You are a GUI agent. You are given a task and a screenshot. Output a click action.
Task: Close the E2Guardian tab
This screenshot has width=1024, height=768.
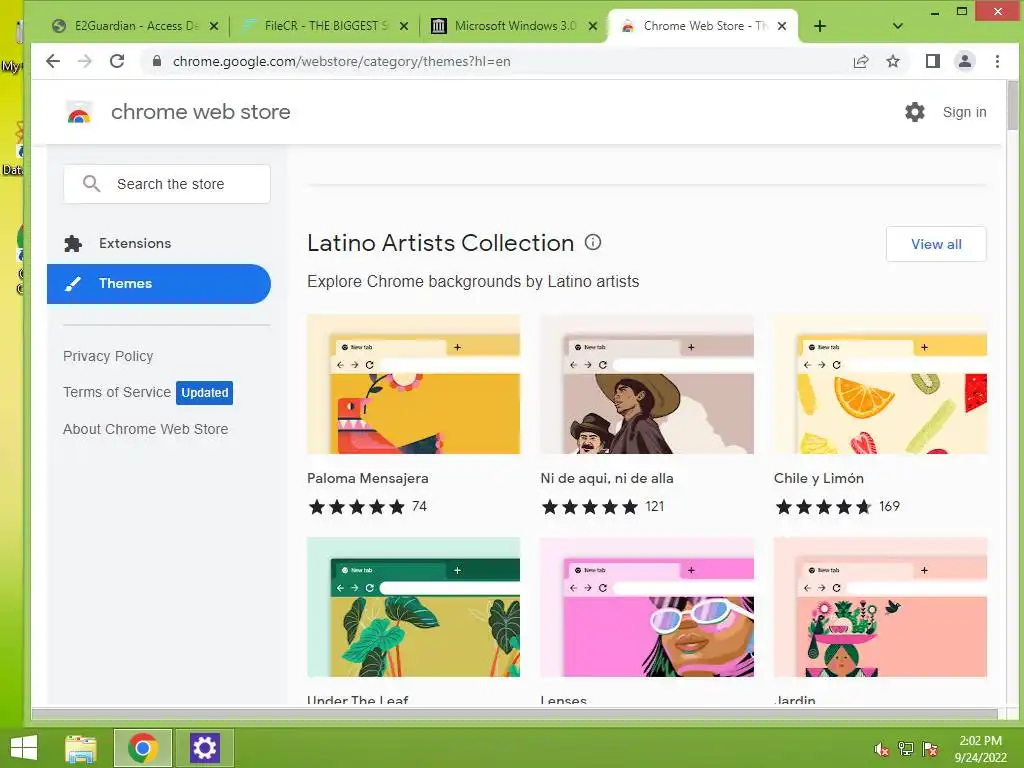coord(214,26)
